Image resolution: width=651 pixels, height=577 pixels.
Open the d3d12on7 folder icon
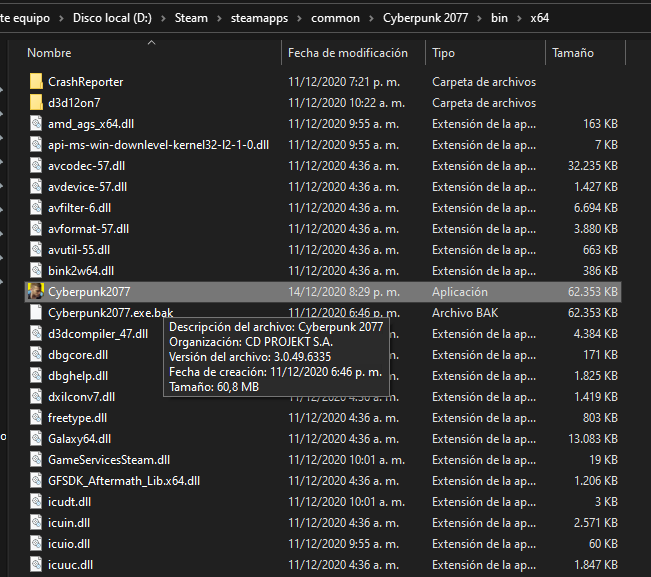pyautogui.click(x=36, y=103)
